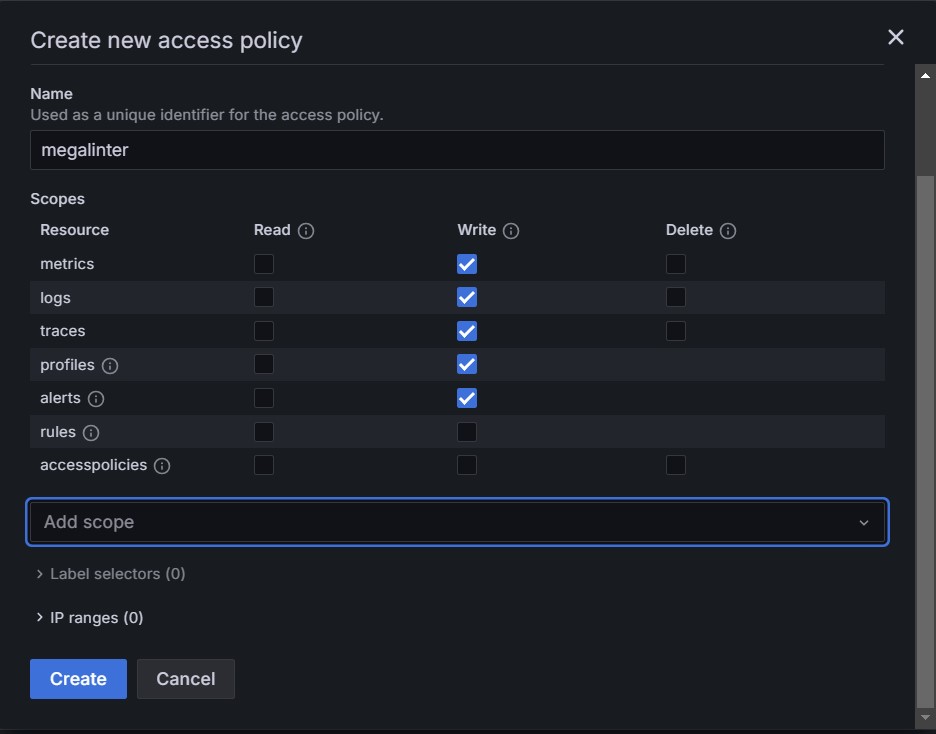
Task: Click the info icon next to rules
Action: coord(91,433)
